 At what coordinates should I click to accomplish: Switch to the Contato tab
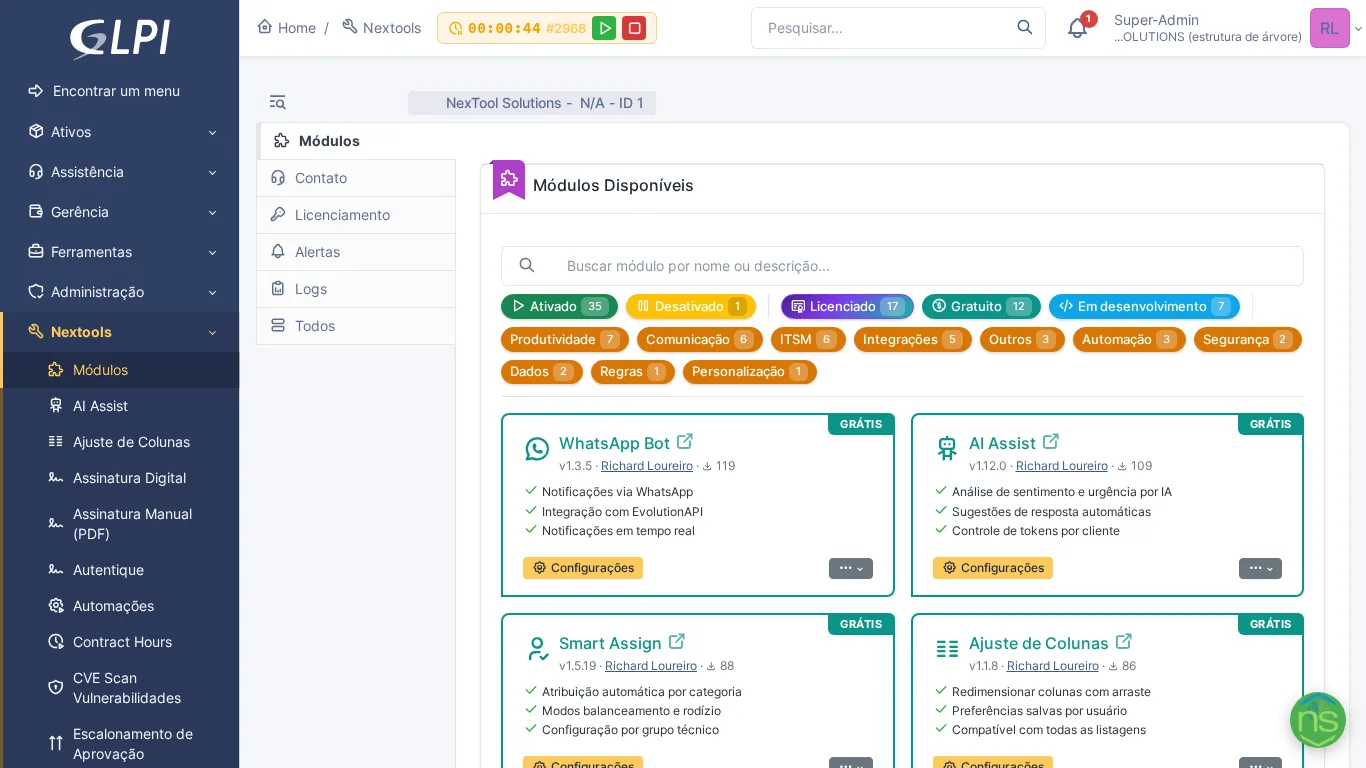[356, 178]
